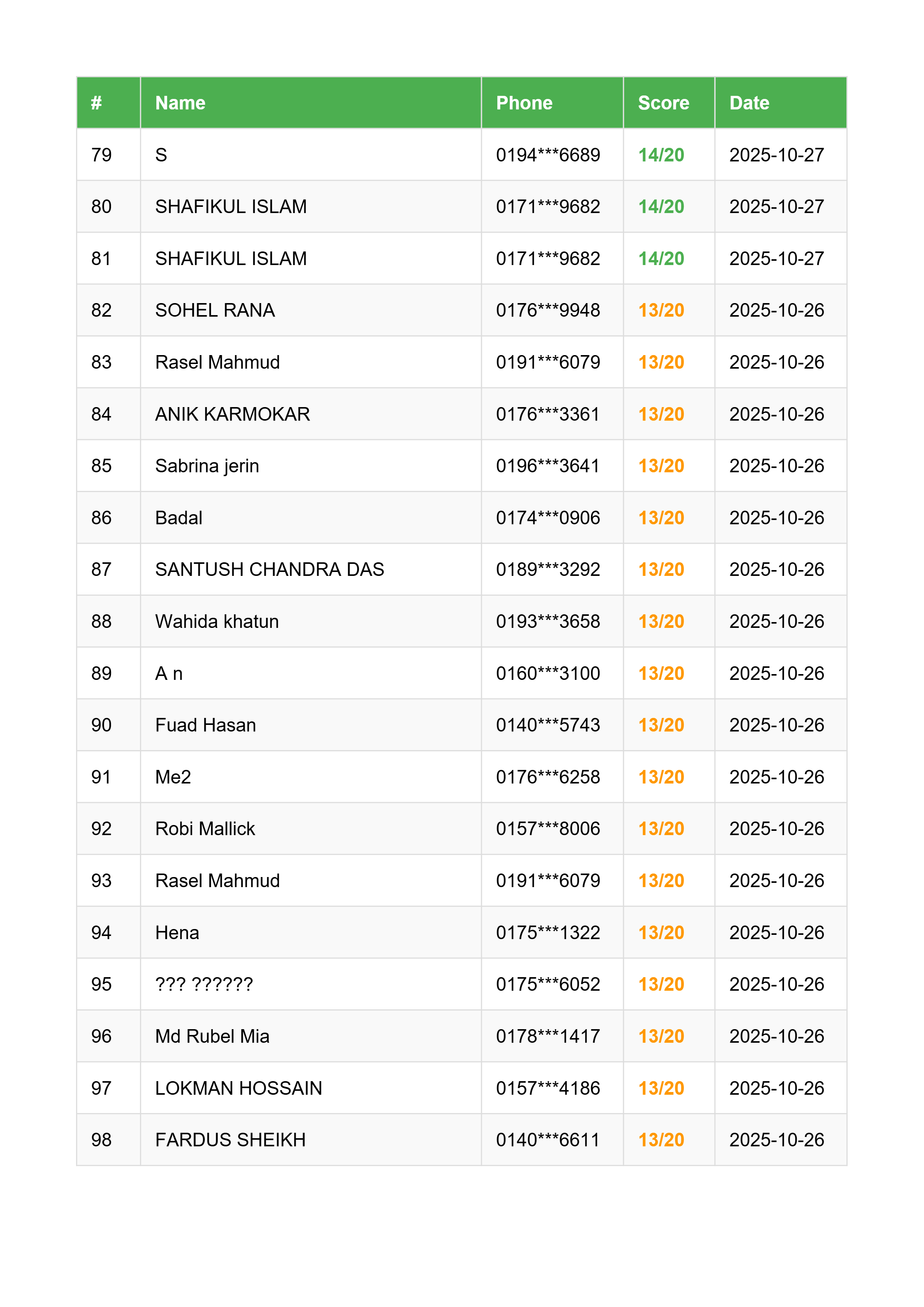The width and height of the screenshot is (924, 1307).
Task: Click row number 94
Action: tap(101, 933)
